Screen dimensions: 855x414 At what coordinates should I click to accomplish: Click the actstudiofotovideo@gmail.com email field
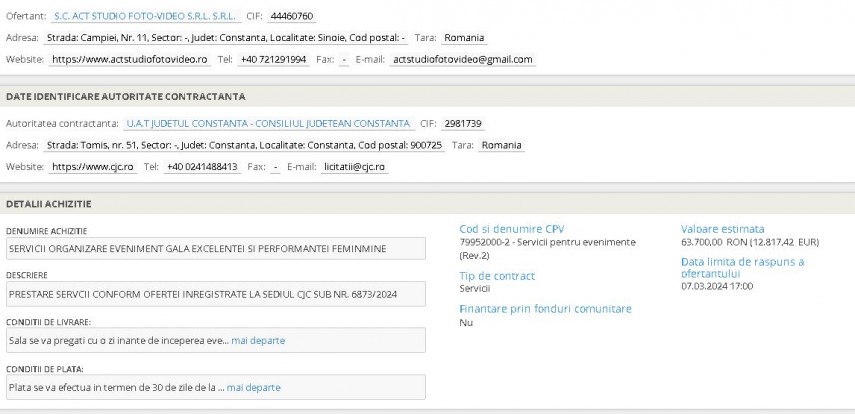[x=461, y=59]
